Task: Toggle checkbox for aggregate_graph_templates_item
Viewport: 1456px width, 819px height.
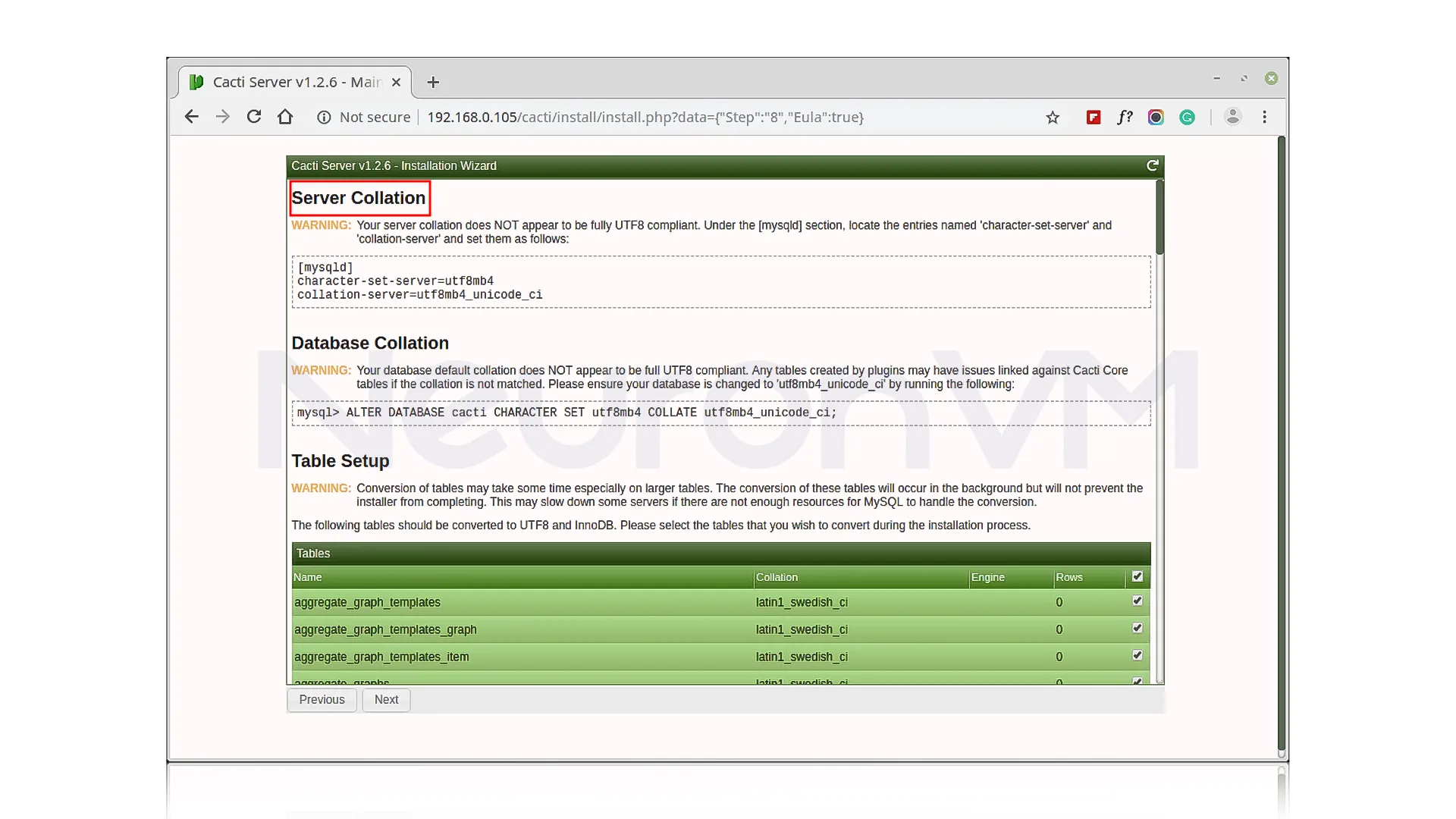Action: (x=1137, y=655)
